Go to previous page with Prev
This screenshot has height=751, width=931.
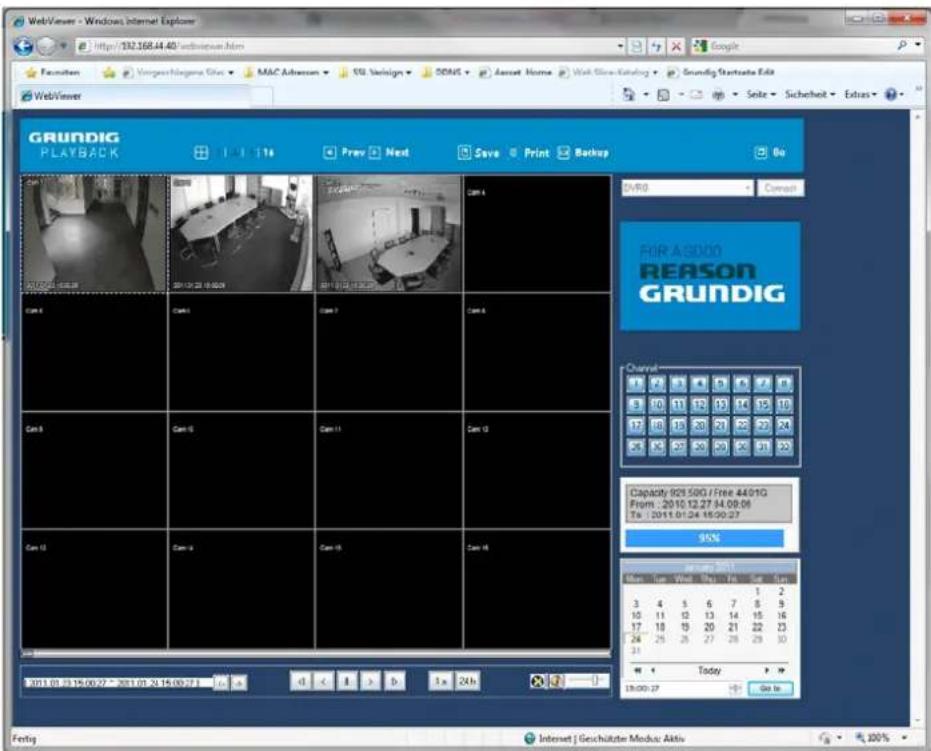coord(344,153)
